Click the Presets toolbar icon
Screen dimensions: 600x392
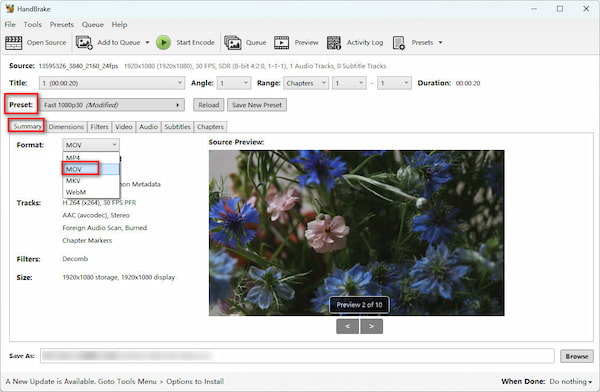pyautogui.click(x=399, y=42)
